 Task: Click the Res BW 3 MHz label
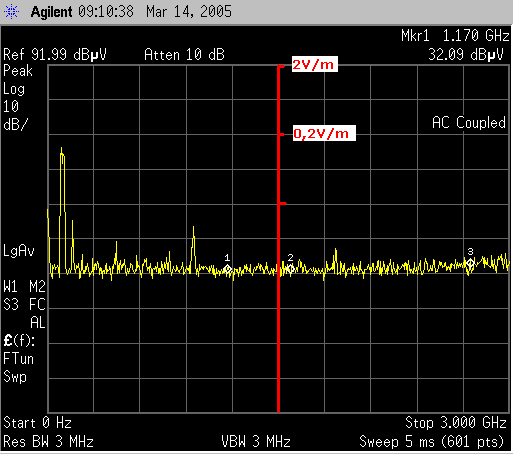pos(48,442)
